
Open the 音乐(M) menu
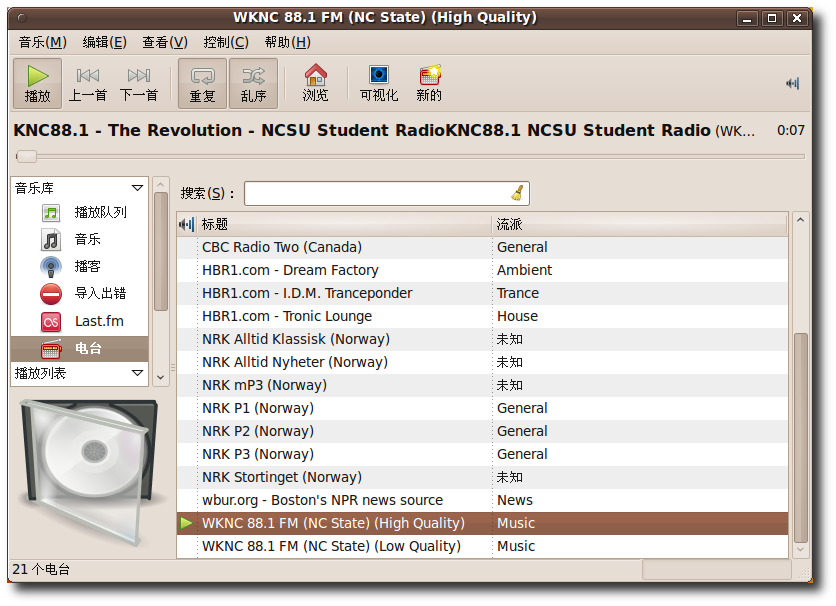[x=42, y=41]
